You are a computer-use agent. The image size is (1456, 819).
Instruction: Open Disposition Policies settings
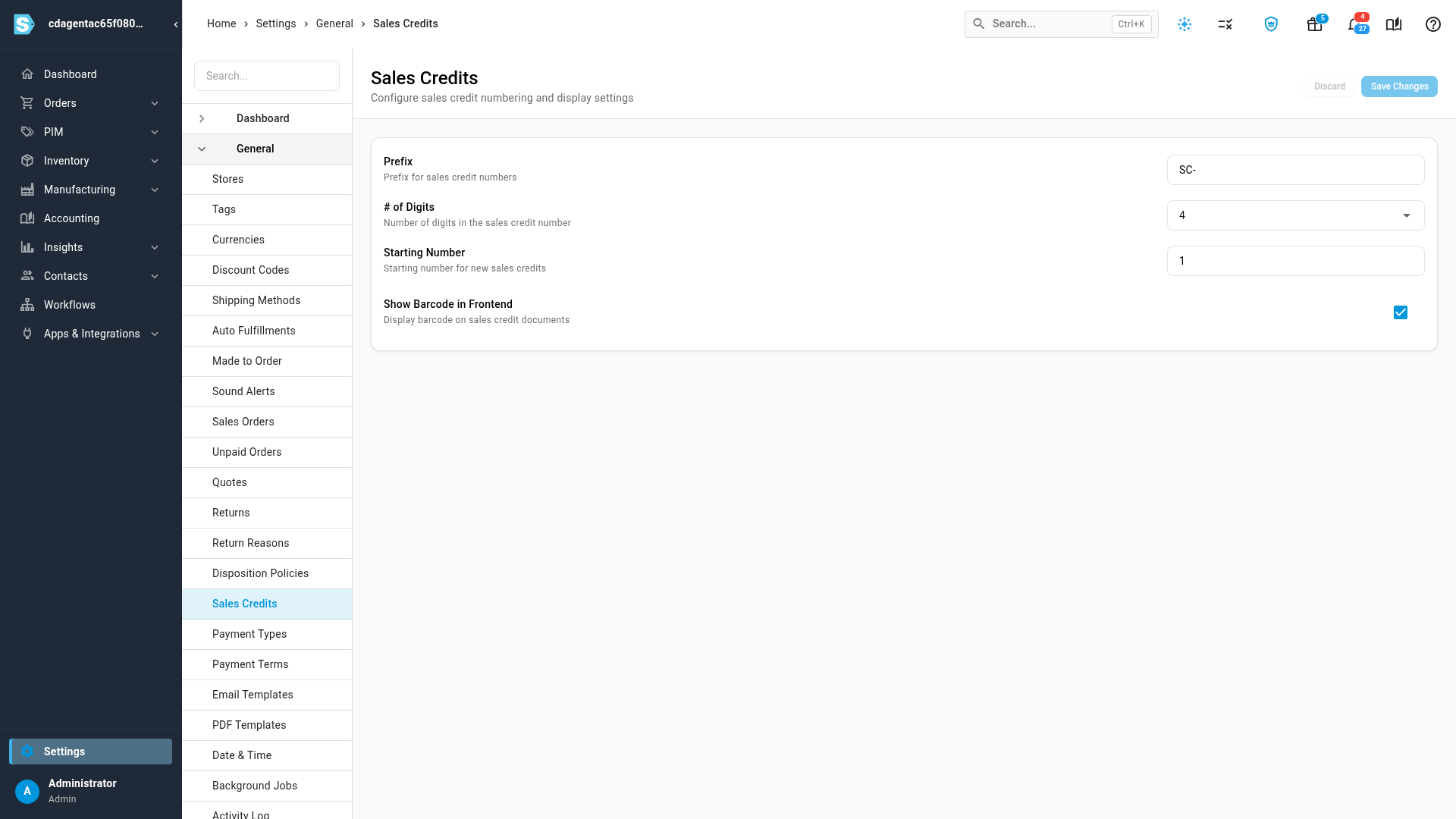coord(267,573)
